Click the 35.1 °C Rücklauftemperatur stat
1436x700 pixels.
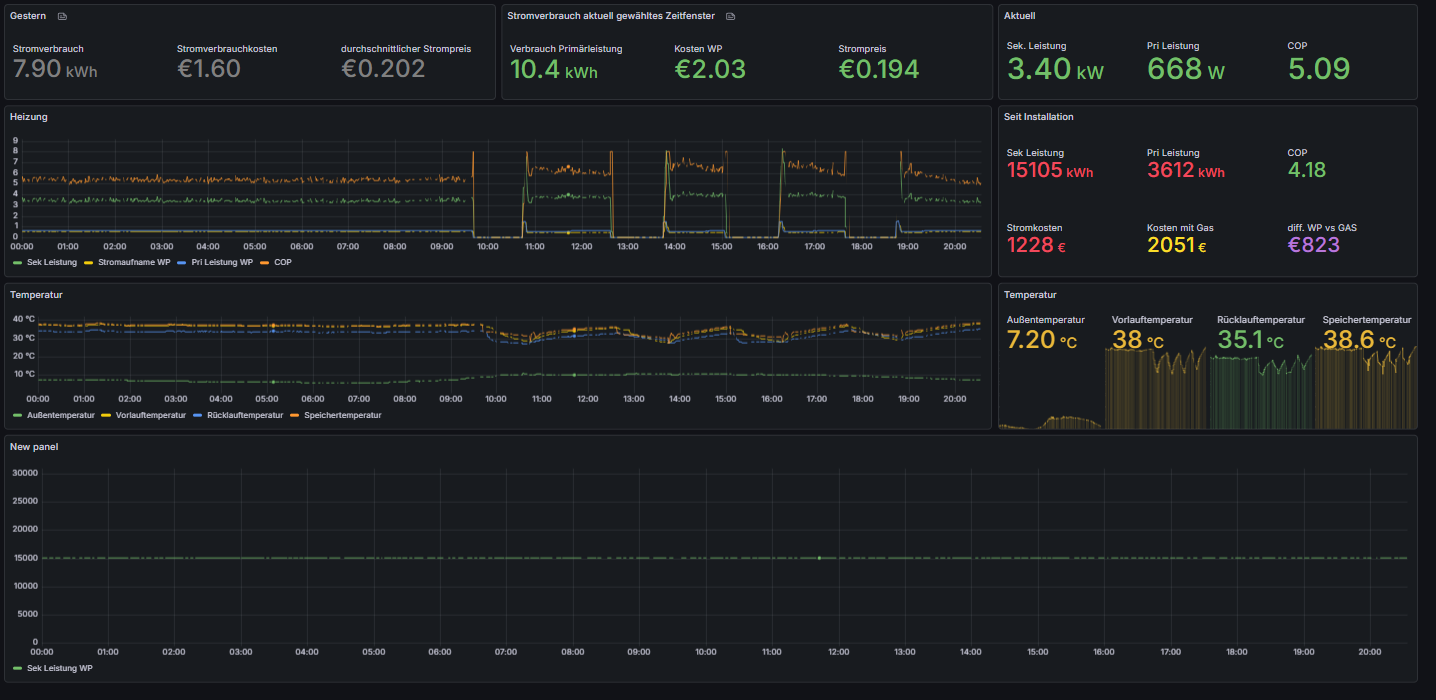(x=1251, y=340)
